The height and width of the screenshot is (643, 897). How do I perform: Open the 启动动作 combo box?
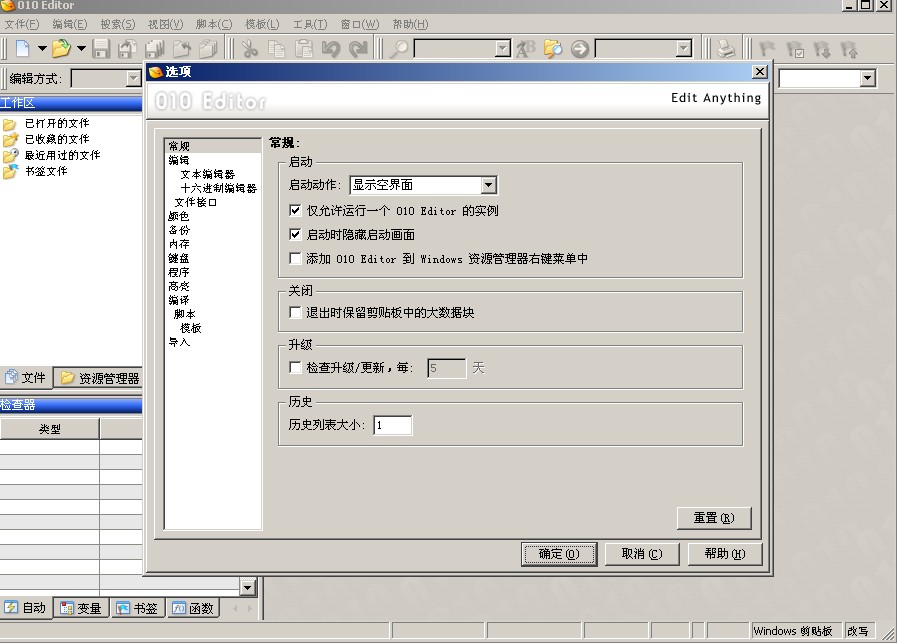423,185
